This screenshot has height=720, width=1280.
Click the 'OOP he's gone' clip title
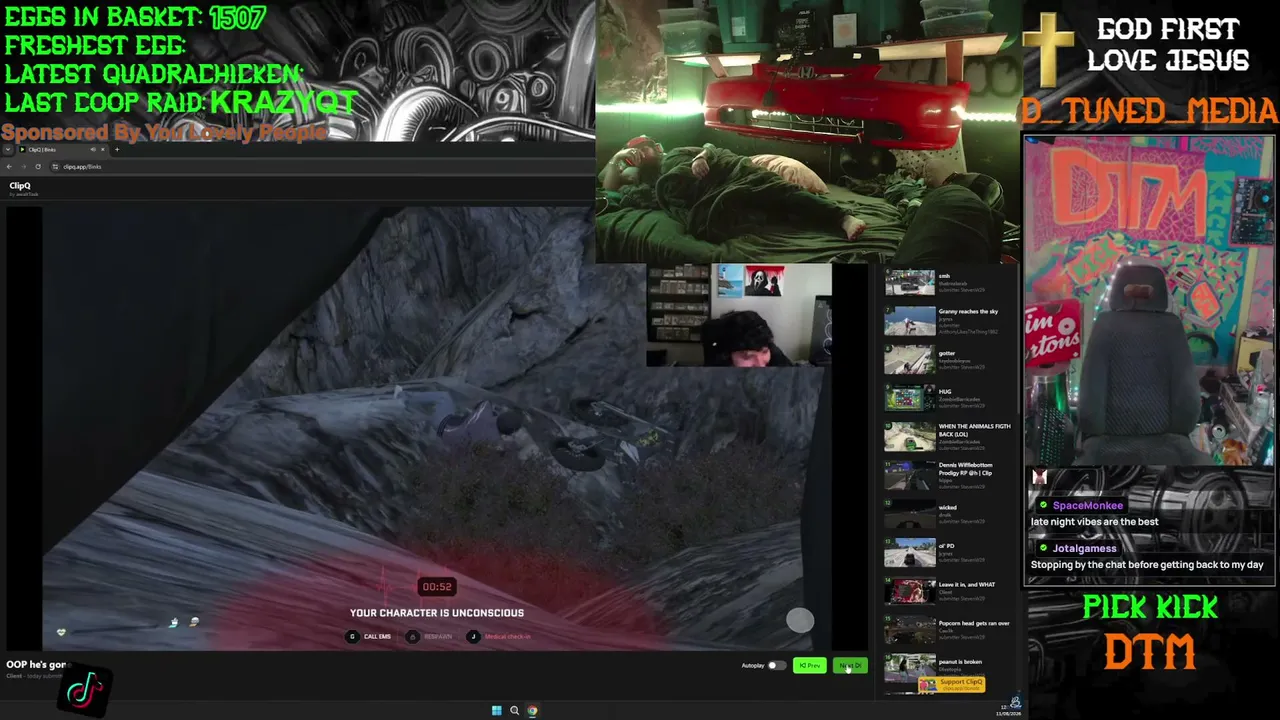click(36, 665)
